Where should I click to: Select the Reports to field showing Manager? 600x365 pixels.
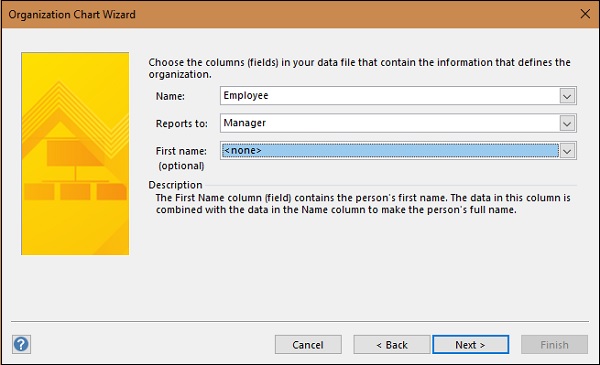[398, 123]
